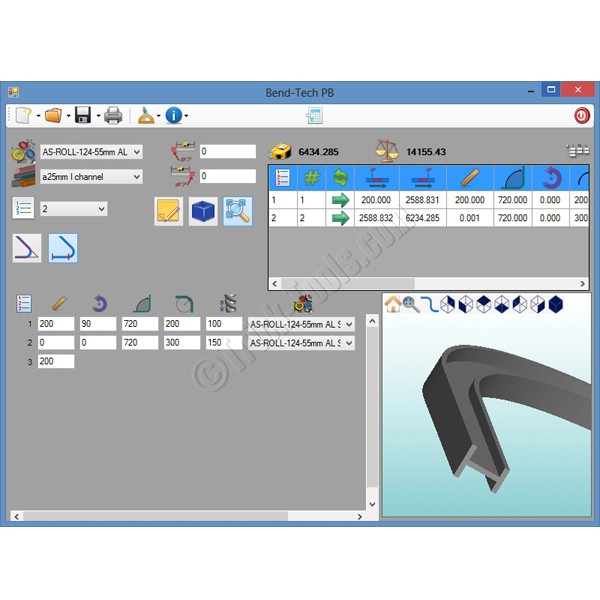This screenshot has height=600, width=600.
Task: Open the info icon dropdown arrow
Action: click(187, 116)
